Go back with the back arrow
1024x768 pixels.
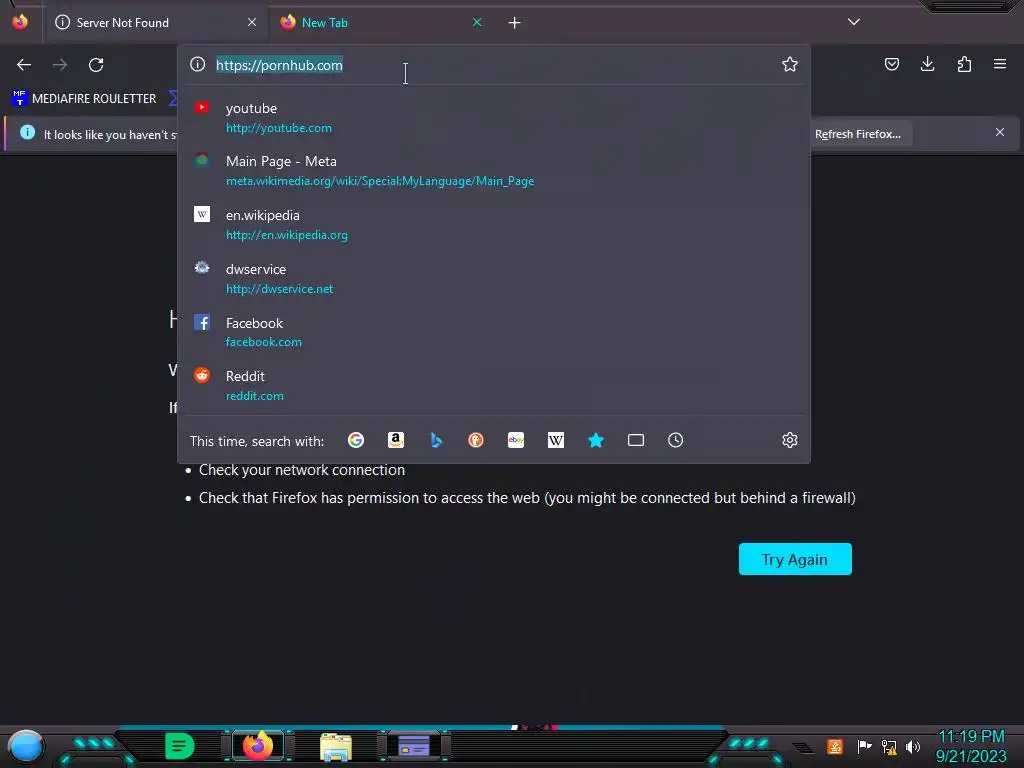(24, 65)
